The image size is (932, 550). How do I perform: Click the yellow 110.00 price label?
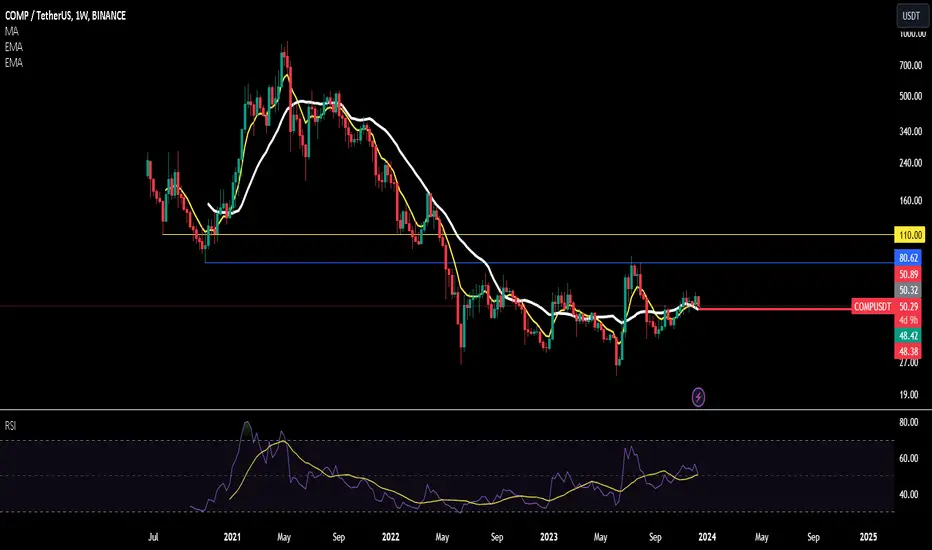pyautogui.click(x=909, y=235)
